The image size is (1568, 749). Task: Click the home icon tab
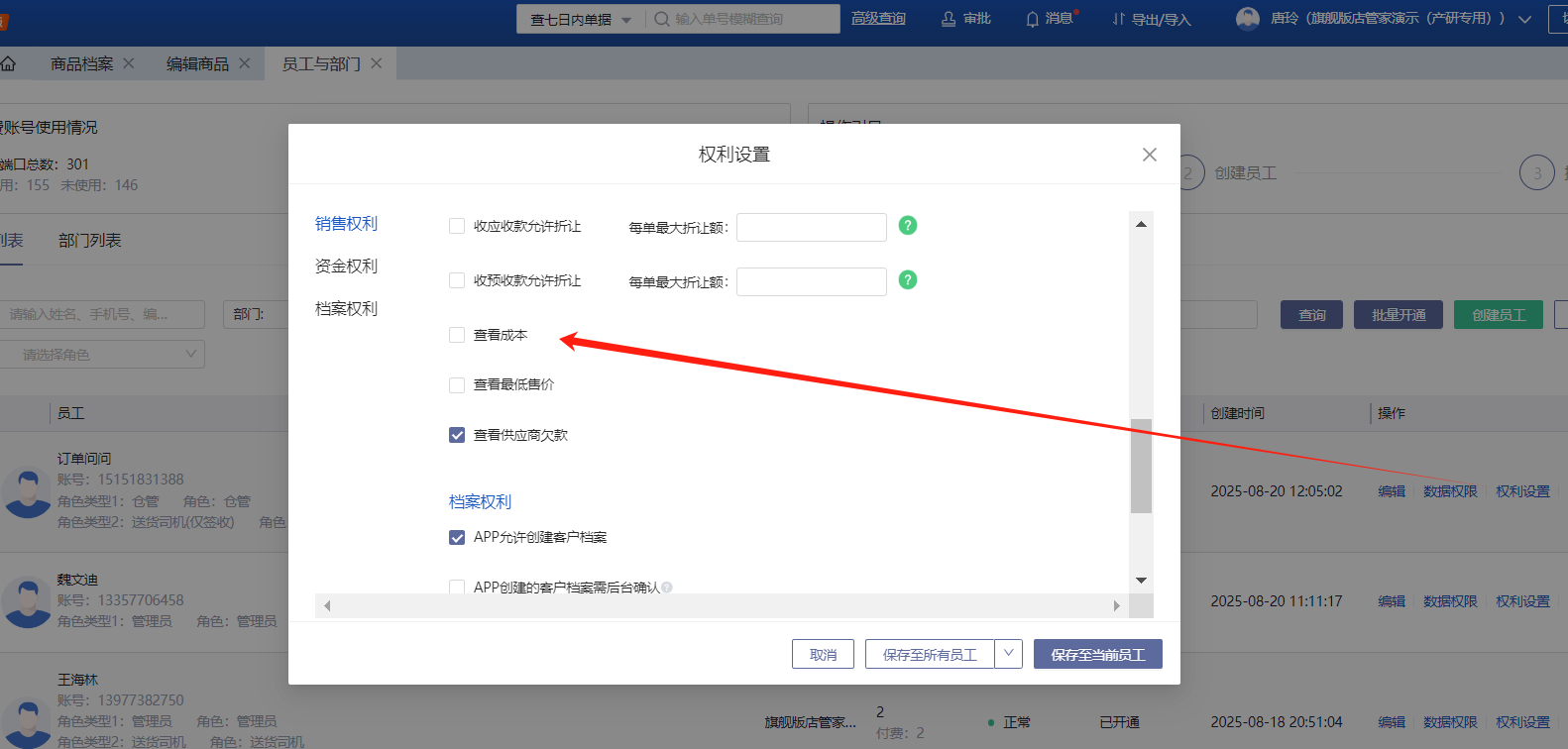tap(8, 63)
